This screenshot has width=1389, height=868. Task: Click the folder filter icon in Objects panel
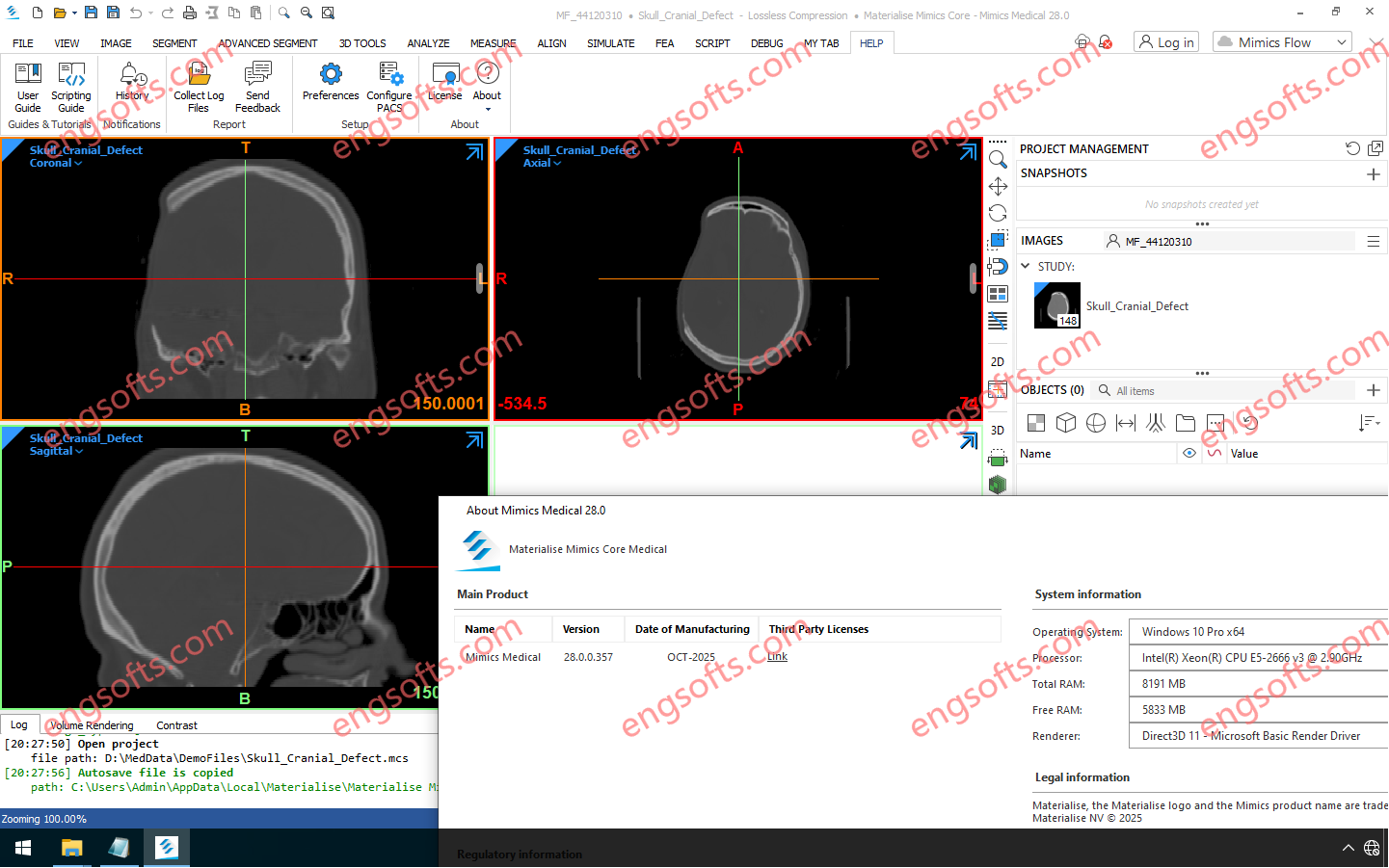tap(1186, 423)
